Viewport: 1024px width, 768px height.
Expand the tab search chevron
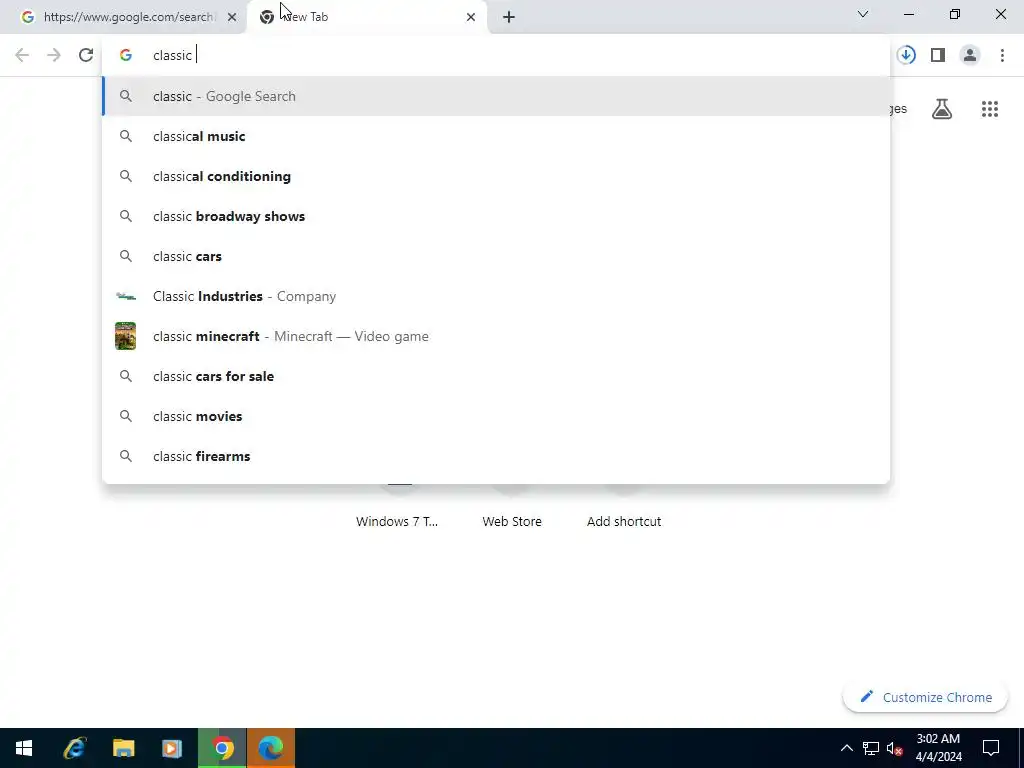863,14
